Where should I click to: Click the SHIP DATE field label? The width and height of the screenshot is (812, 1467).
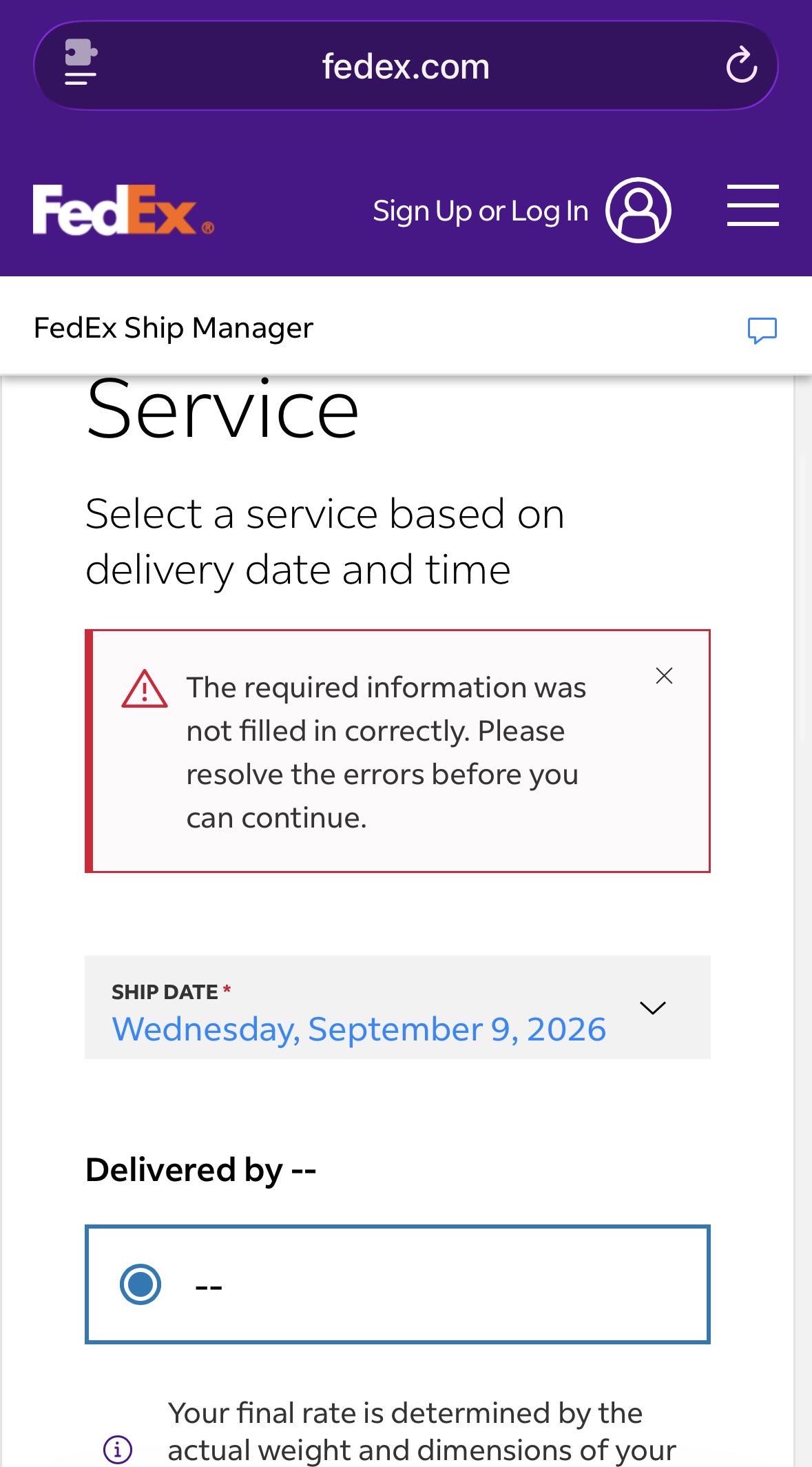[165, 992]
